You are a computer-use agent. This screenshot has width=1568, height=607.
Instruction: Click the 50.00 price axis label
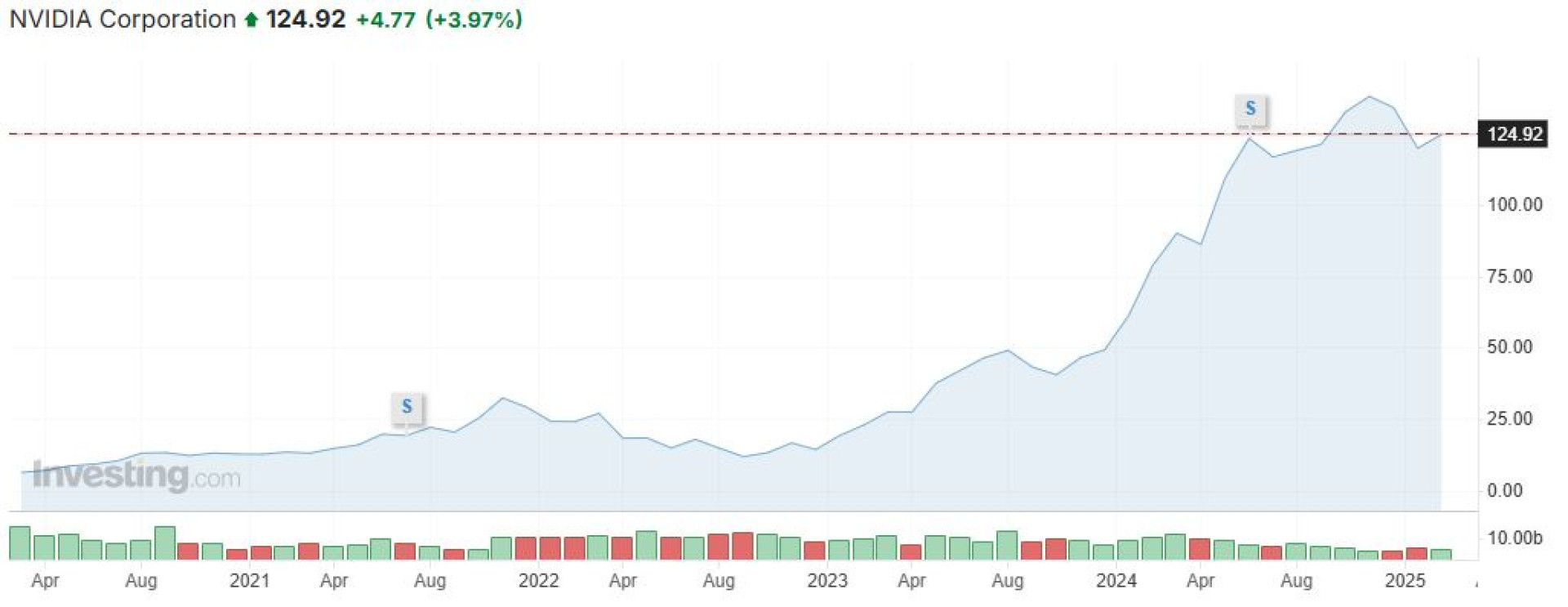(x=1510, y=347)
